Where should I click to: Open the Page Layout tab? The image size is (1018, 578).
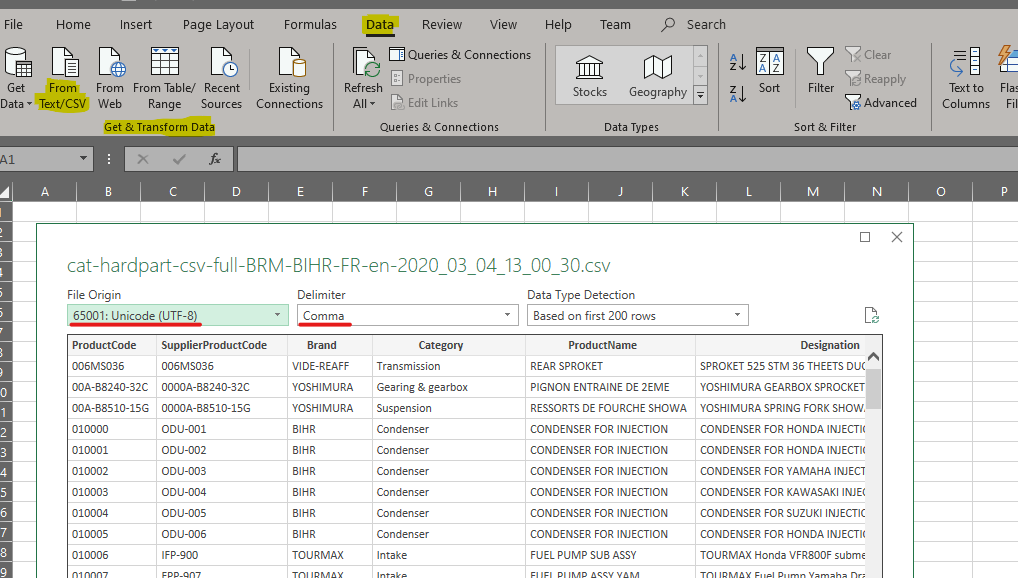point(218,24)
